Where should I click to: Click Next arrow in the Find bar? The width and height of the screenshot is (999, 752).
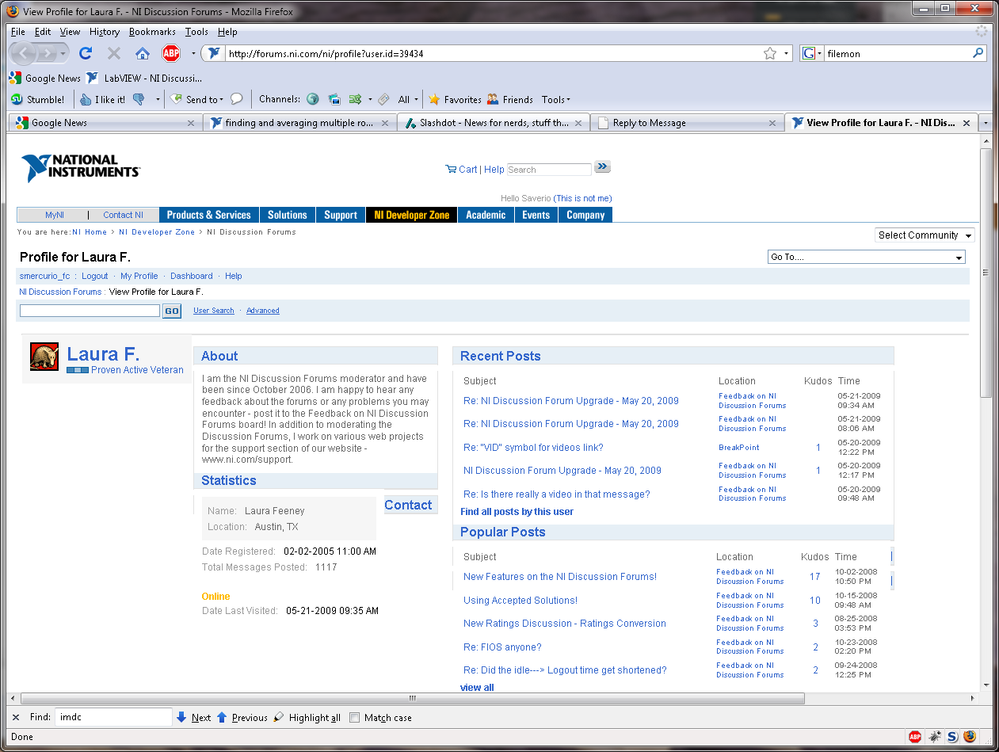click(194, 718)
